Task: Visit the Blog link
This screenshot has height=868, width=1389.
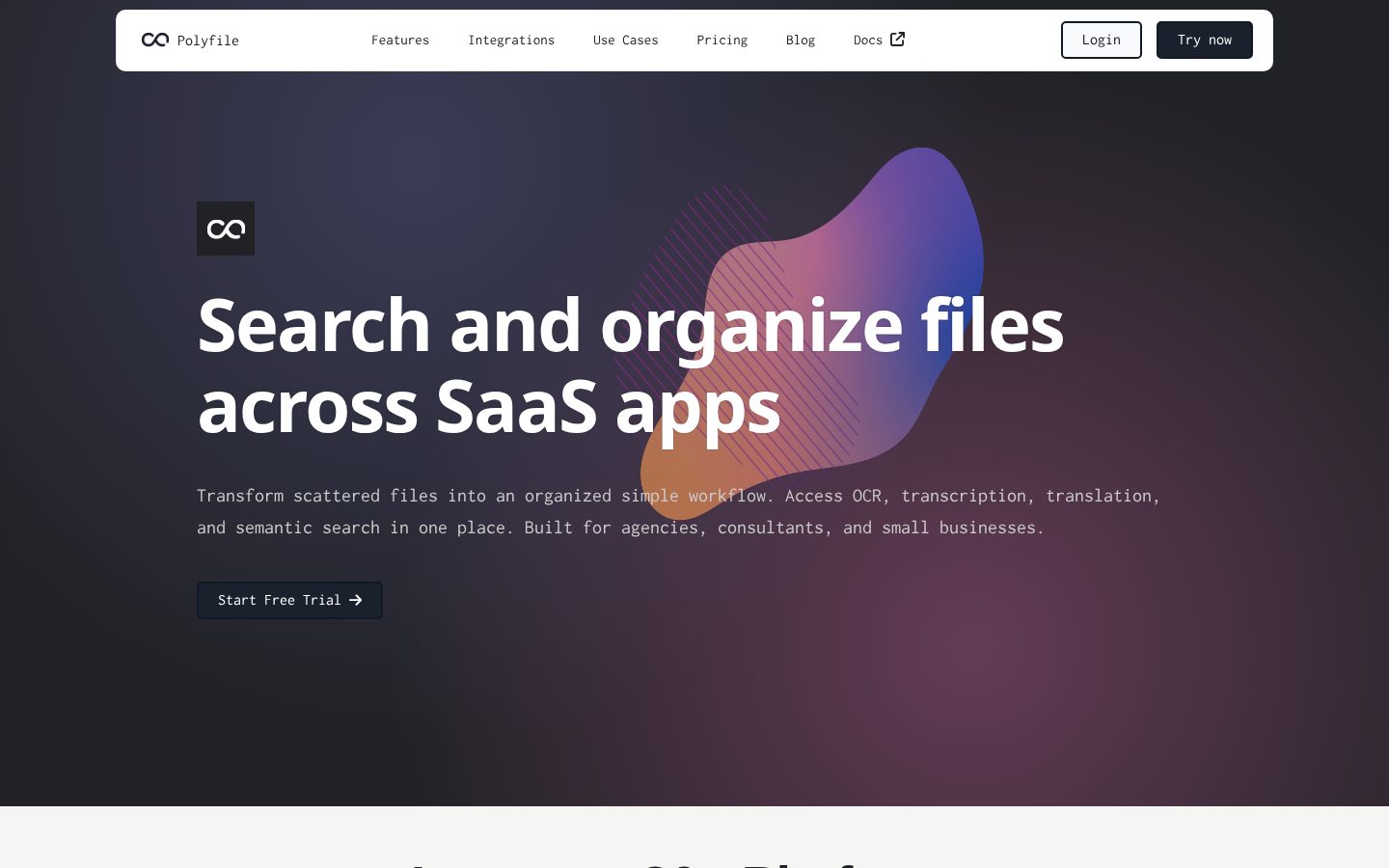Action: pyautogui.click(x=801, y=41)
